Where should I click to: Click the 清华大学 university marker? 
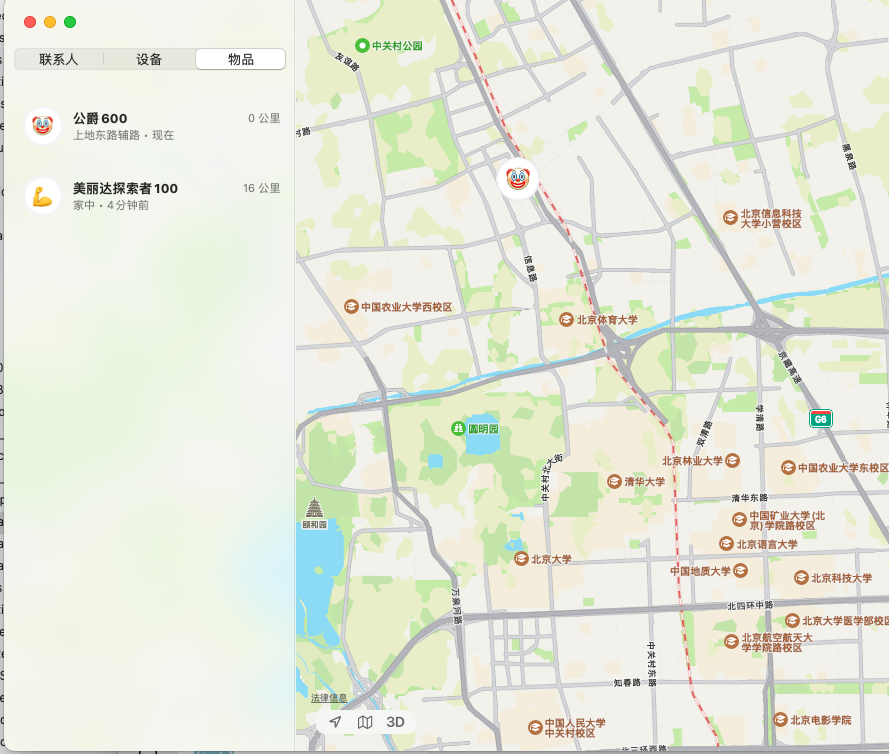coord(614,482)
